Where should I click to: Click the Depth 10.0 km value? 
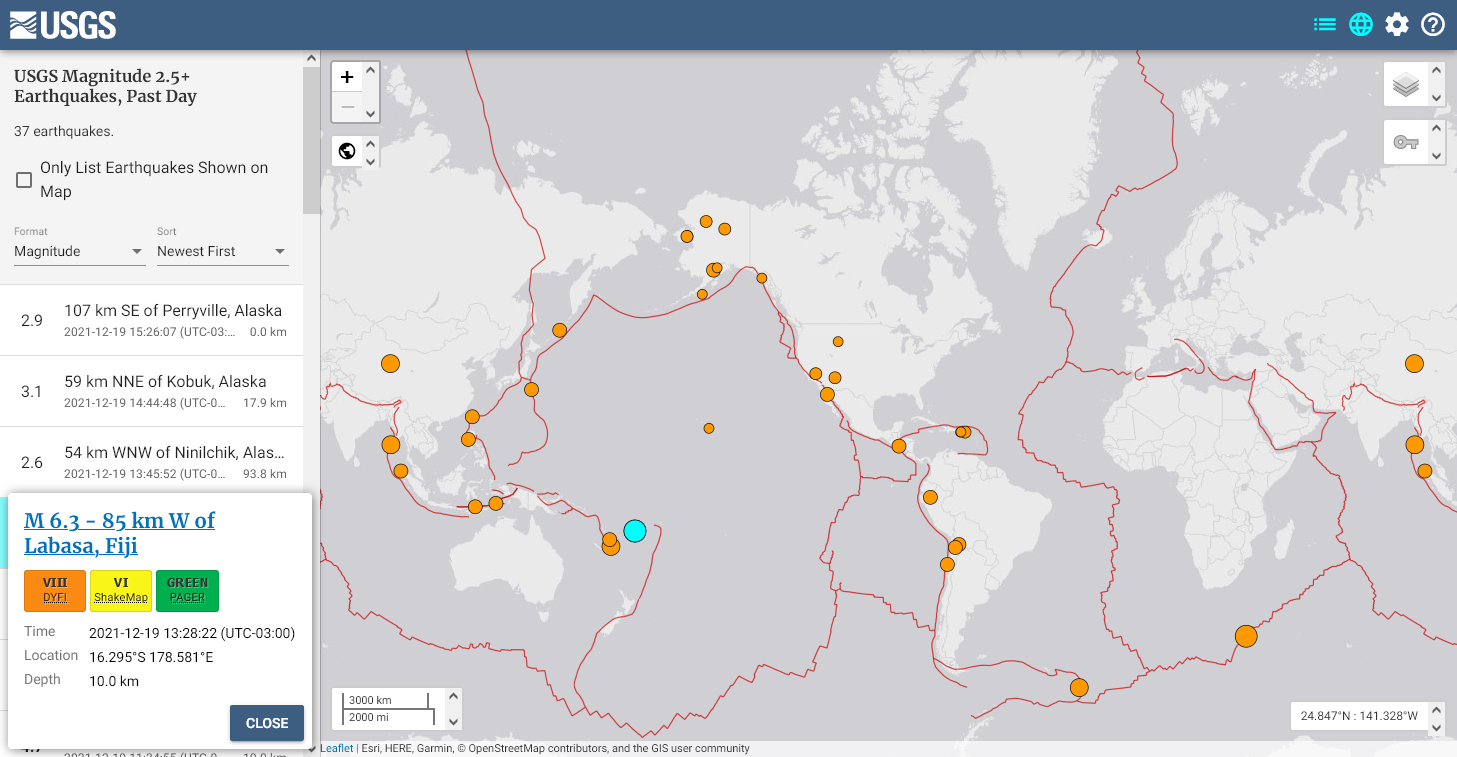pyautogui.click(x=114, y=681)
